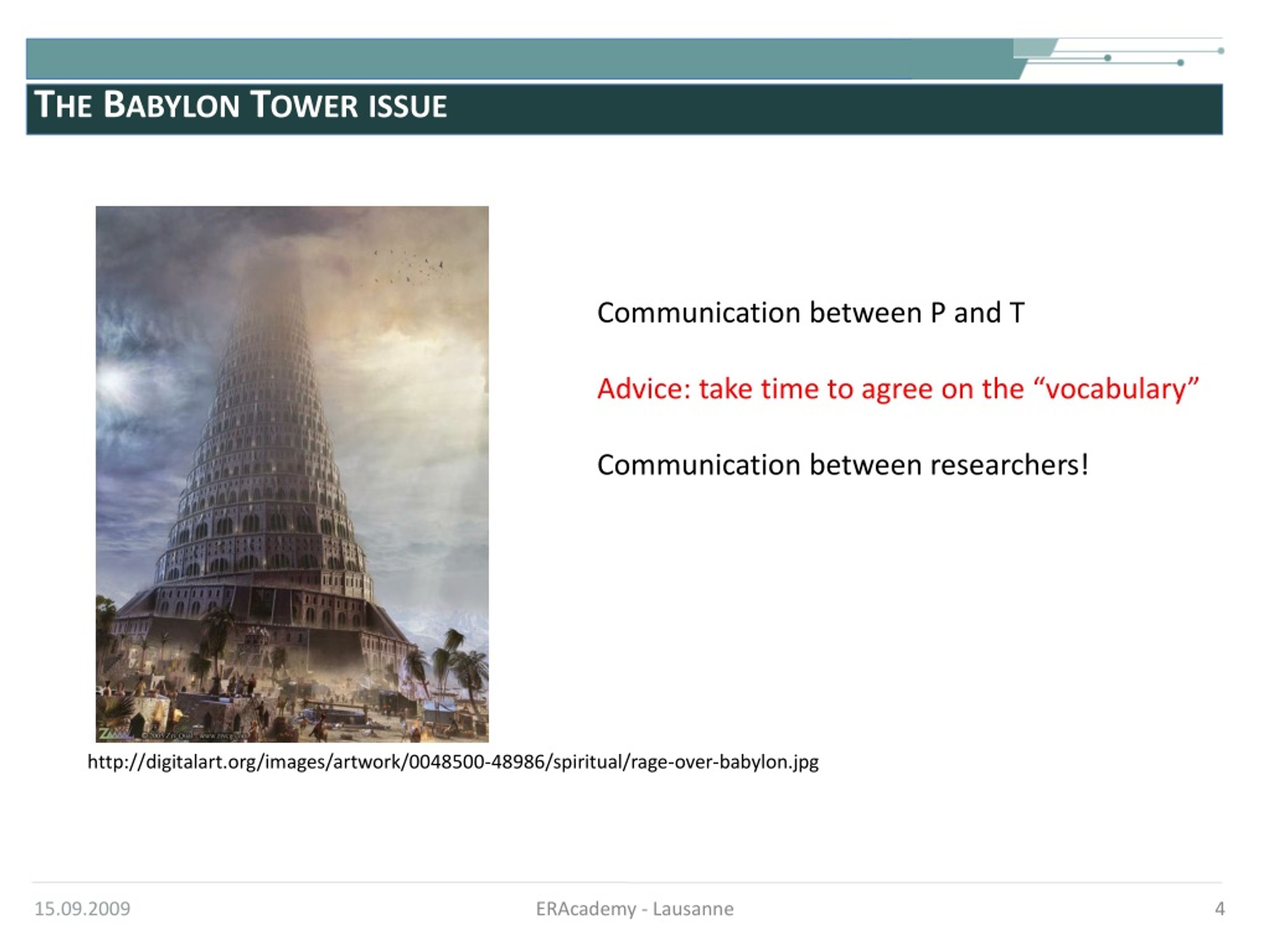Open the digitalart.org image source URL
This screenshot has width=1270, height=952.
coord(453,762)
